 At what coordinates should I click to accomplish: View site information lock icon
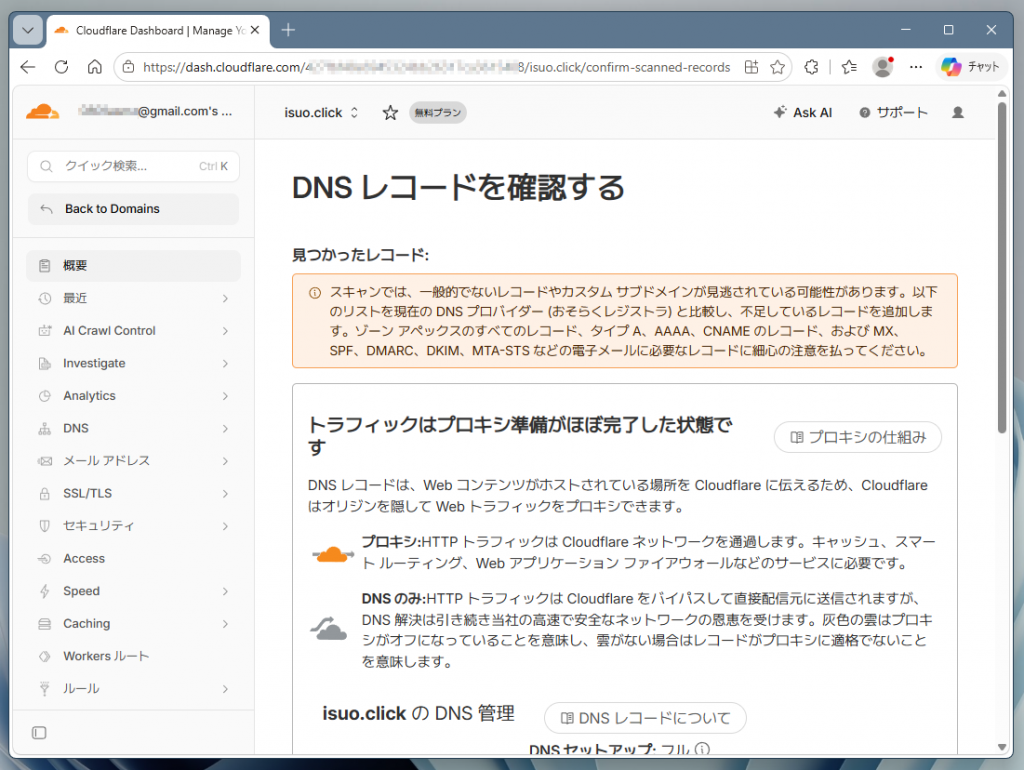click(x=129, y=67)
